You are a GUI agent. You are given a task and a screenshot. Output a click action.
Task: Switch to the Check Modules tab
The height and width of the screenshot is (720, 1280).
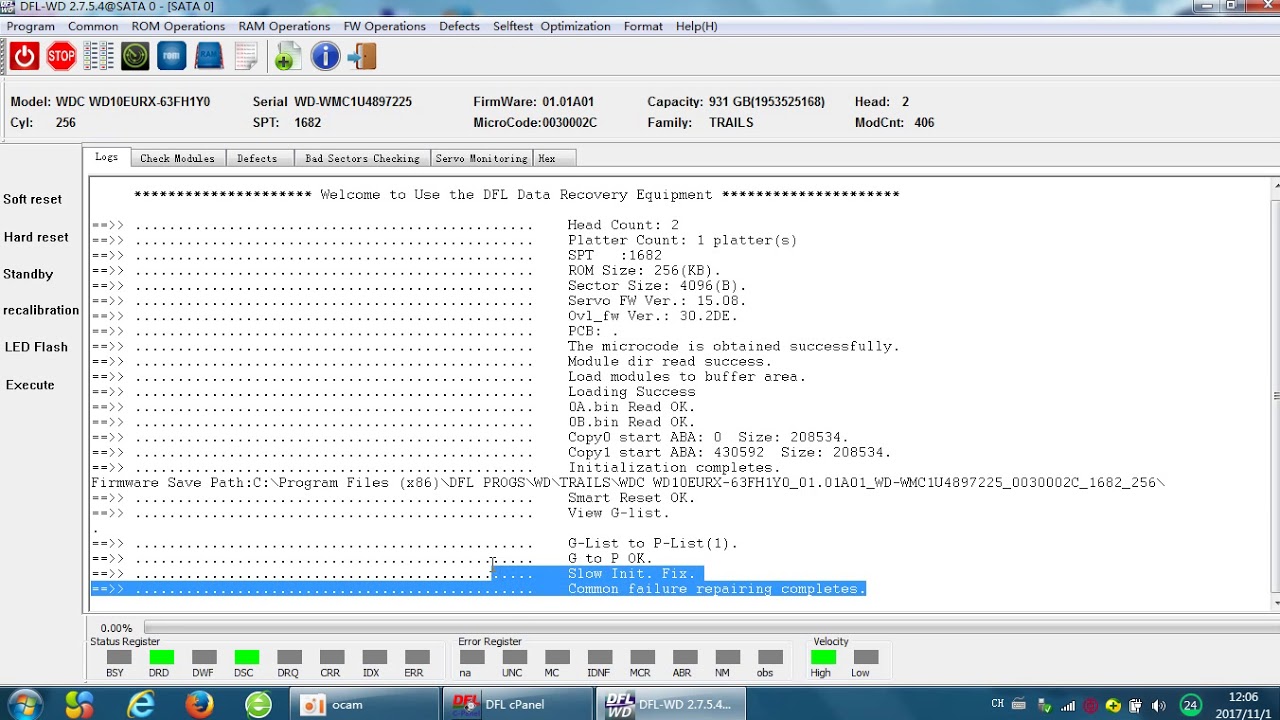click(x=177, y=158)
